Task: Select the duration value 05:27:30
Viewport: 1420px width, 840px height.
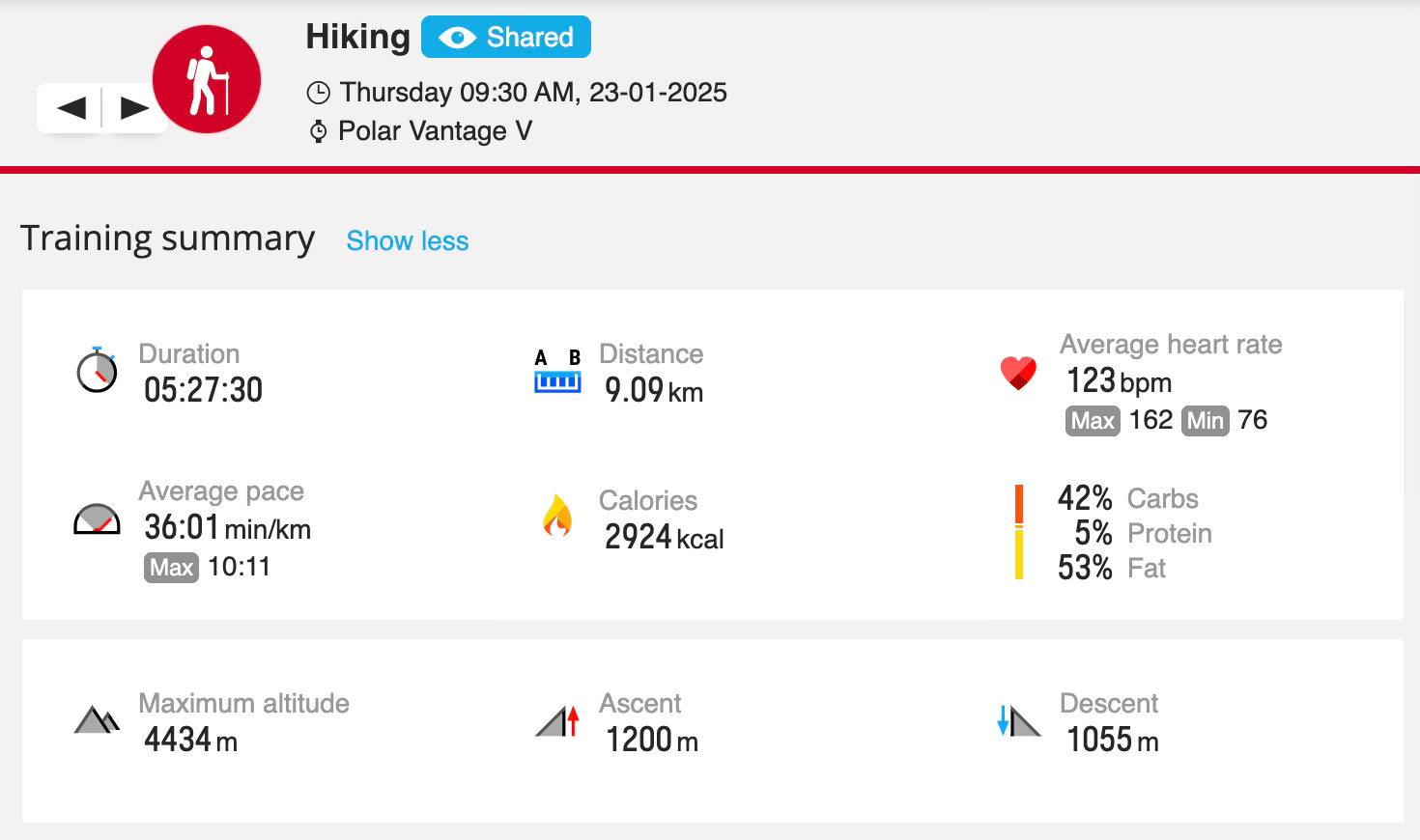Action: [x=203, y=390]
